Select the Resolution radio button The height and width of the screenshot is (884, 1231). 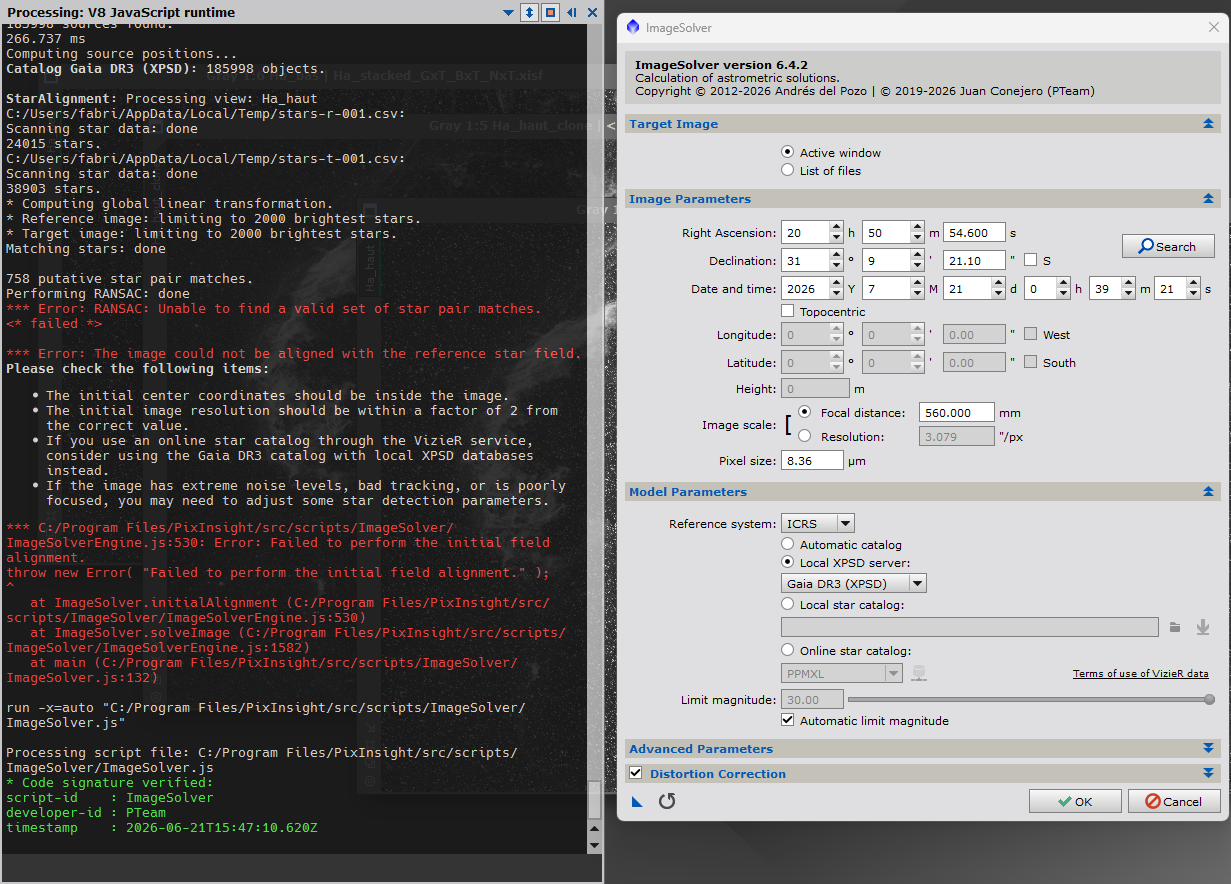[806, 436]
